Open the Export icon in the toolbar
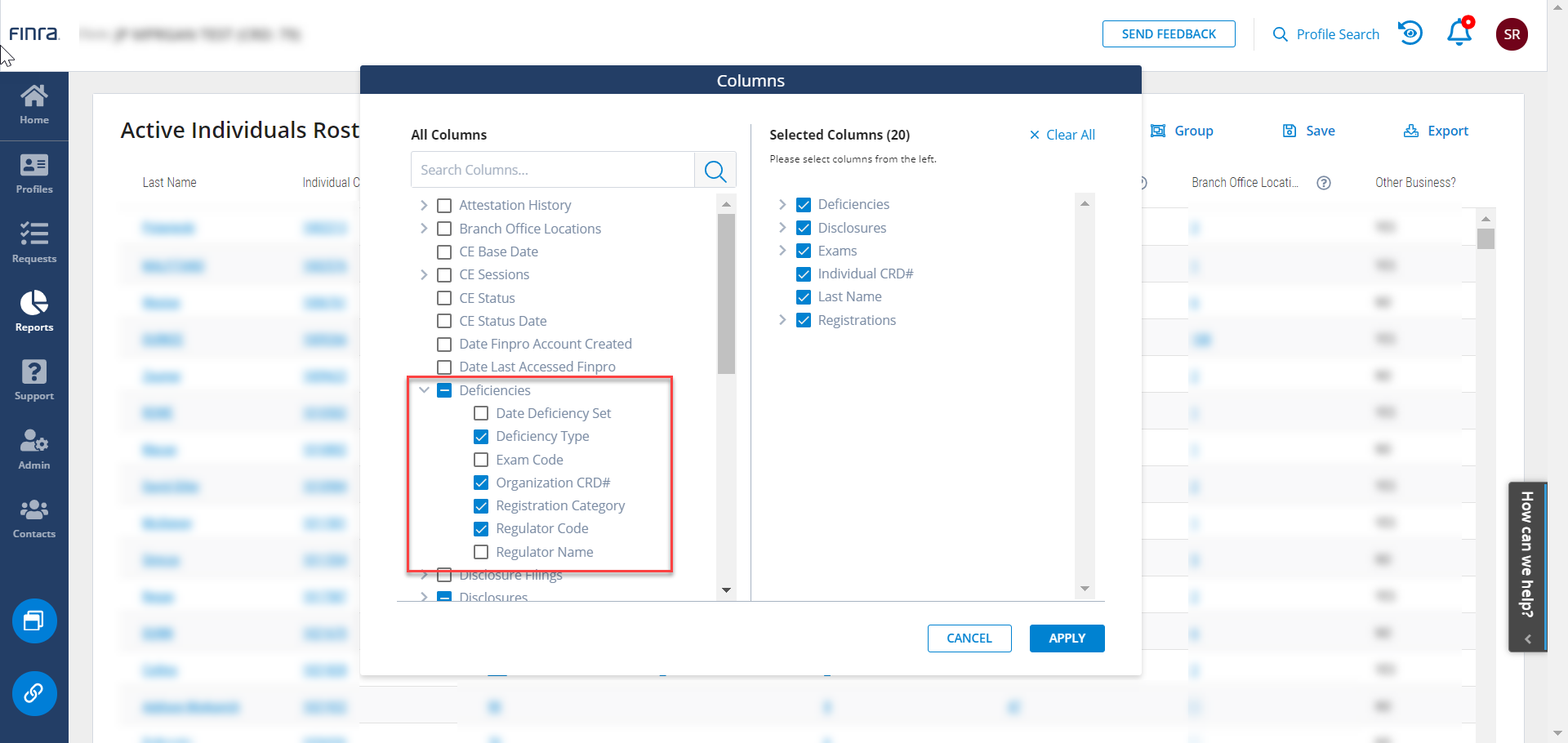1568x743 pixels. point(1411,131)
